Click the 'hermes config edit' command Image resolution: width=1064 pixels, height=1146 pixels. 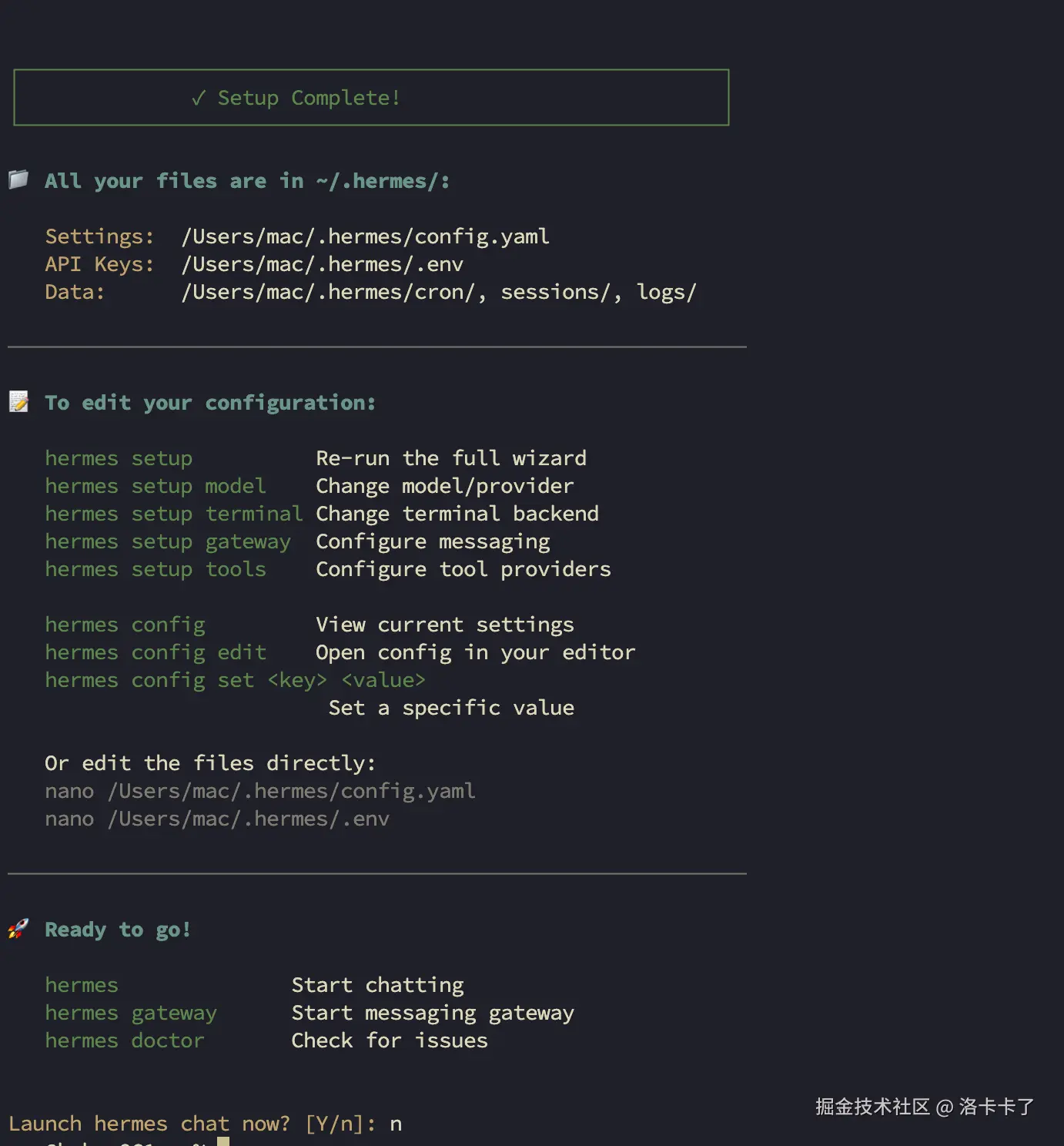156,653
